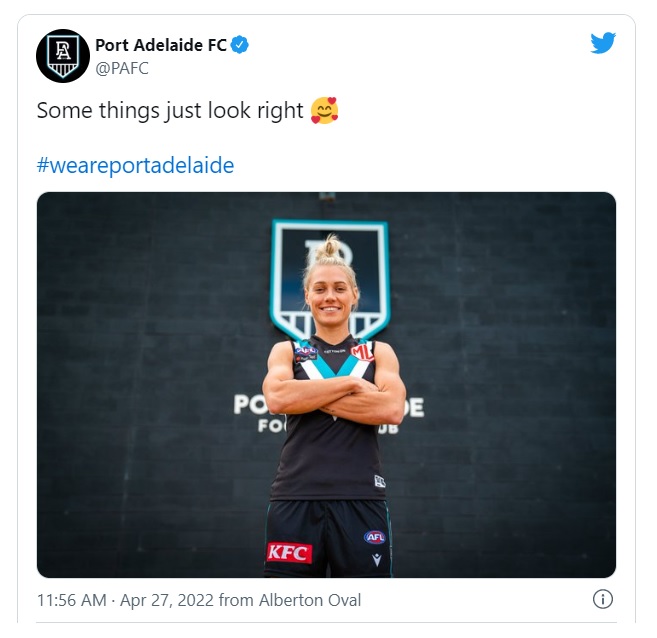Screen dimensions: 657x638
Task: Click the white 'PO' wall lettering in photo
Action: click(251, 406)
